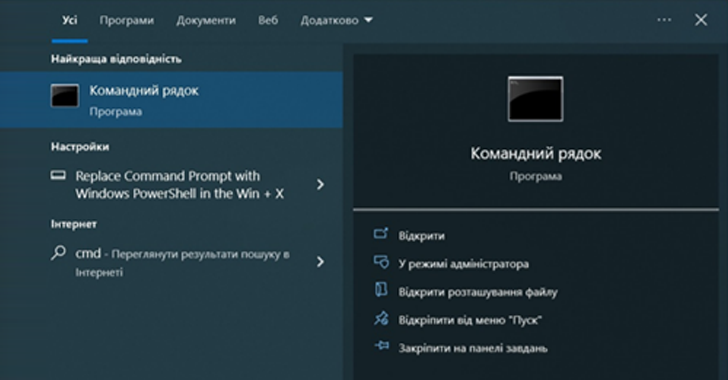Image resolution: width=728 pixels, height=380 pixels.
Task: Close the search panel
Action: (701, 20)
